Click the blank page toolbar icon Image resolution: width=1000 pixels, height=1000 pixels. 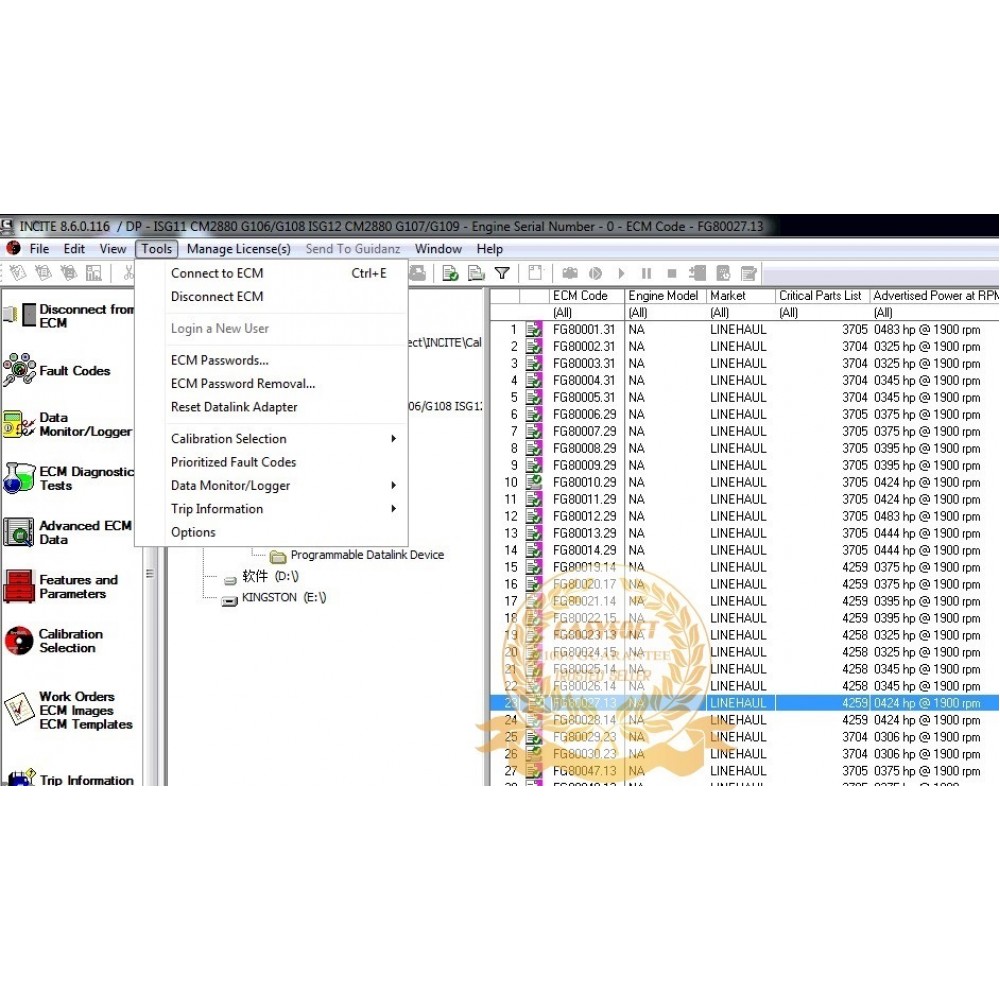(535, 274)
